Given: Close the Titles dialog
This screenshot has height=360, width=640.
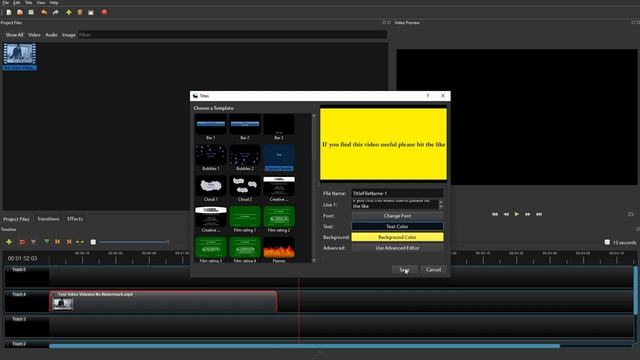Looking at the screenshot, I should pos(443,96).
